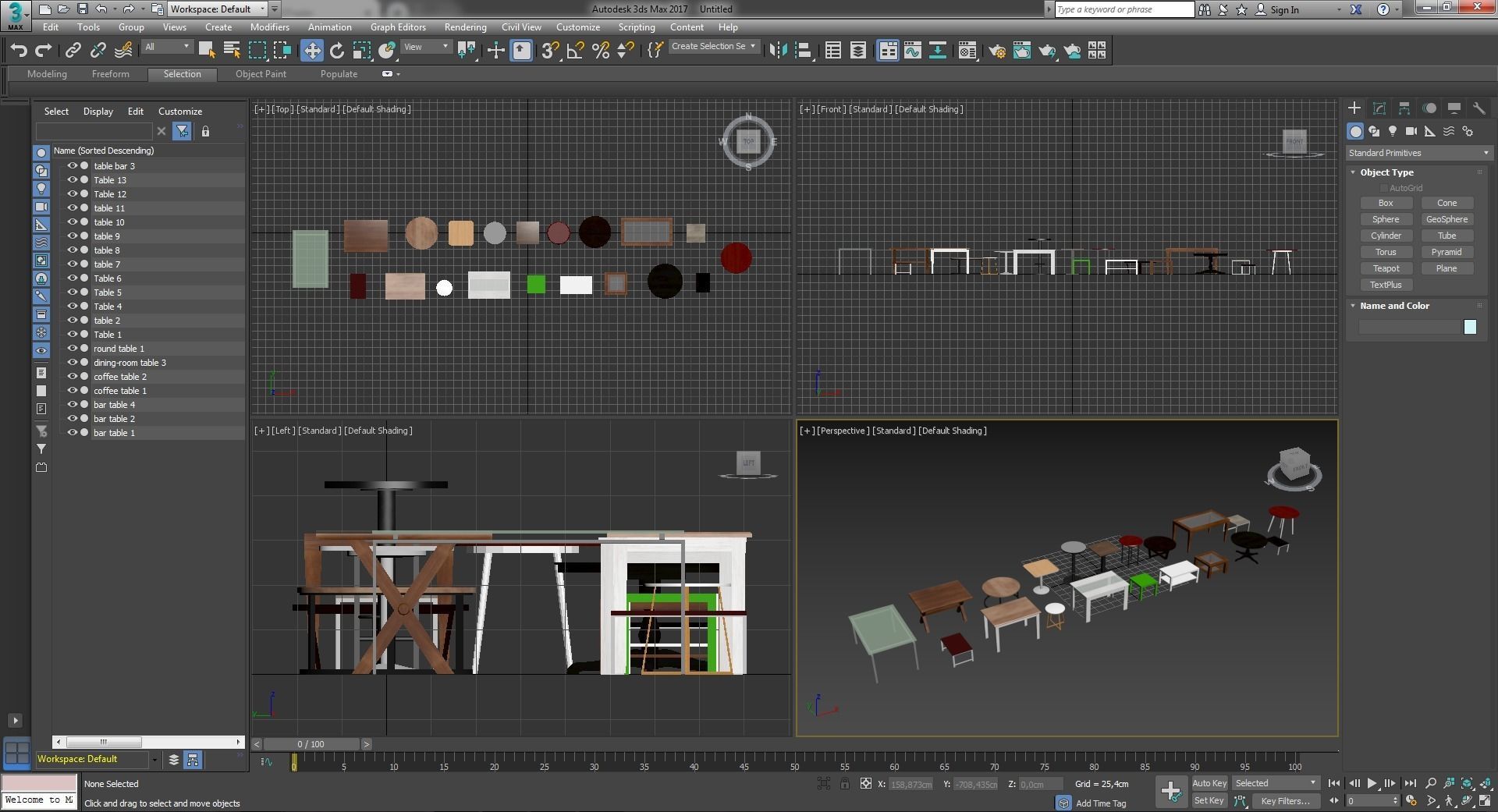1498x812 pixels.
Task: Open the selection filter 'All' dropdown
Action: 167,47
